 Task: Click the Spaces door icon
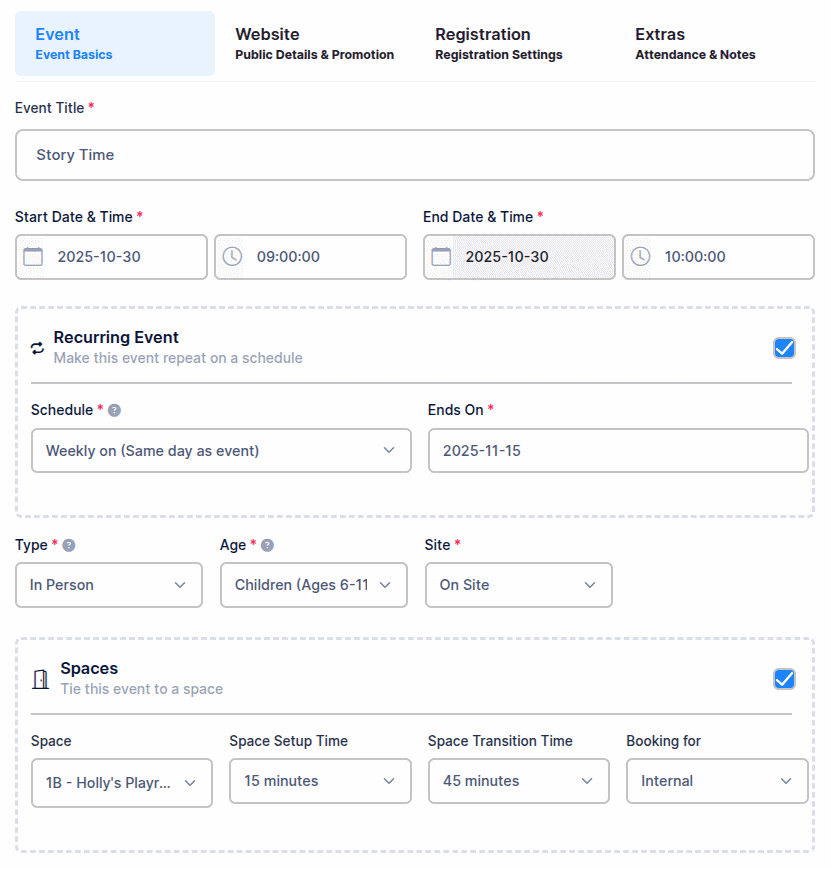(x=40, y=679)
